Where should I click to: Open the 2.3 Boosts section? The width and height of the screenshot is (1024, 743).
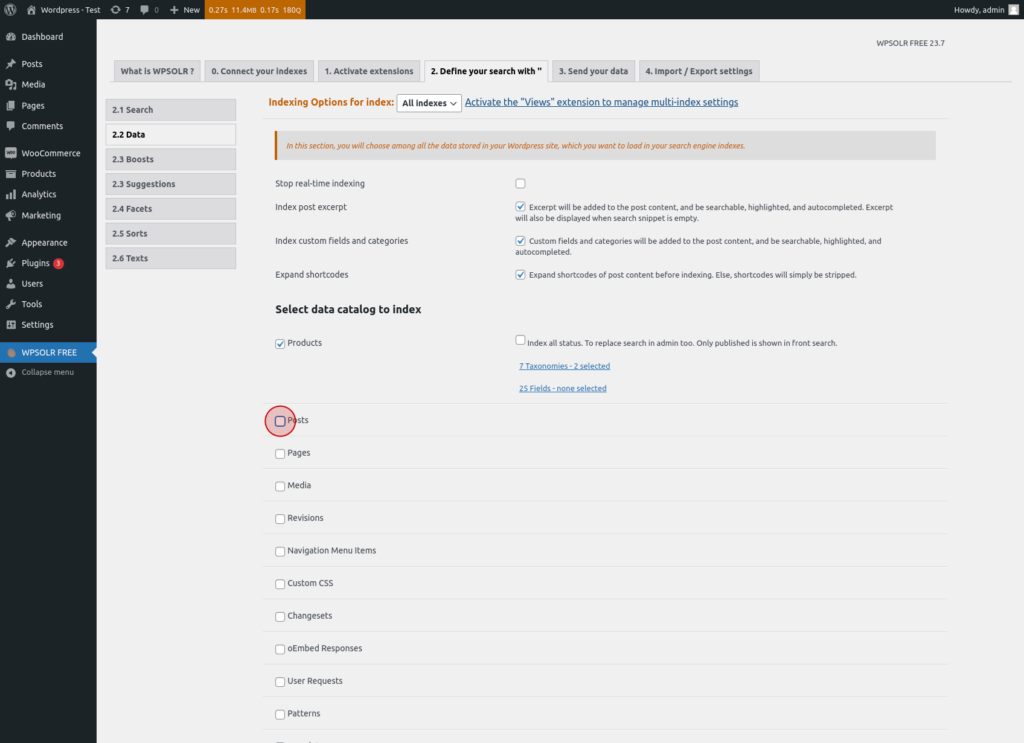pos(170,159)
